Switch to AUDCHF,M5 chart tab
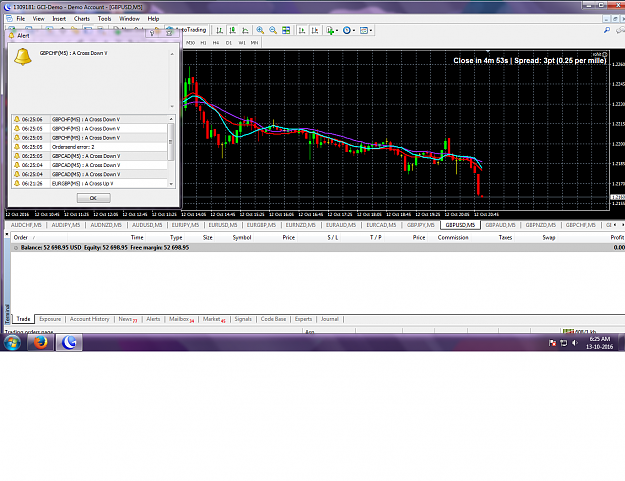The width and height of the screenshot is (625, 481). click(26, 225)
